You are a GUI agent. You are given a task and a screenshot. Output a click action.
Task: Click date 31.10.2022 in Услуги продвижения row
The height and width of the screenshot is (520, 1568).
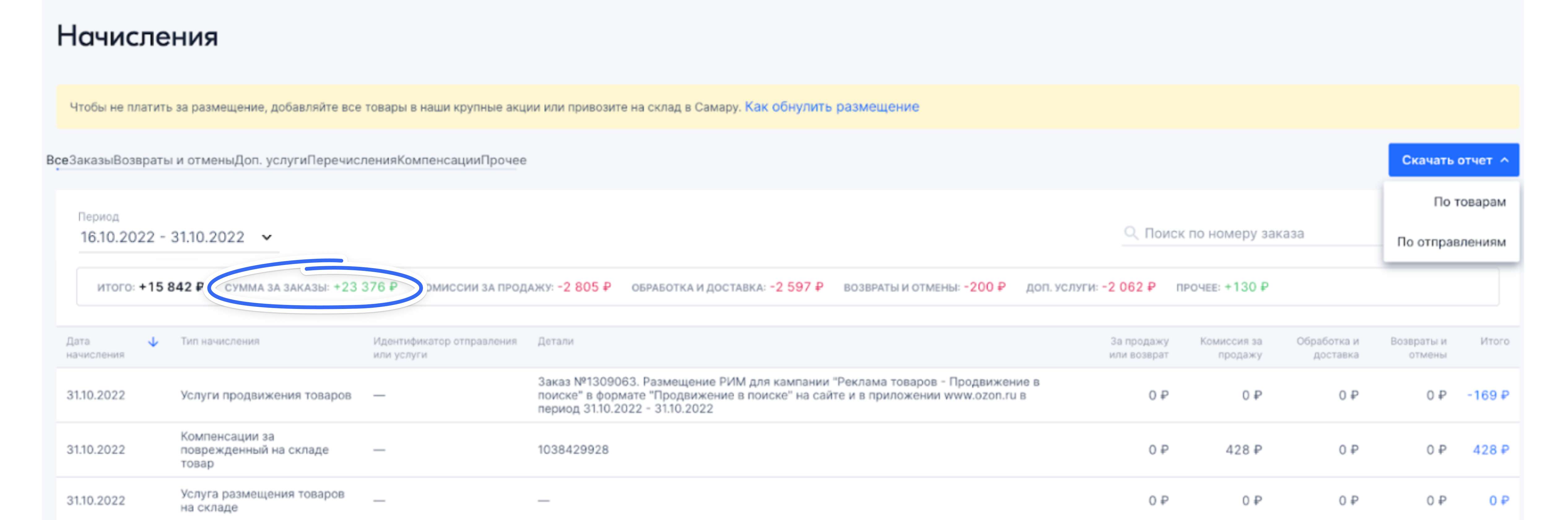click(x=96, y=395)
